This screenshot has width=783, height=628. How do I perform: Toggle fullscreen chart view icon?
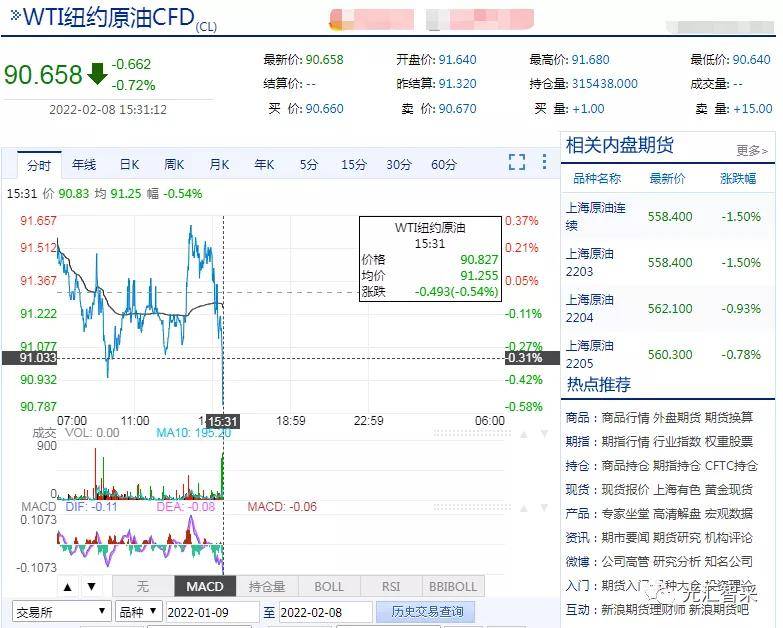pos(517,162)
